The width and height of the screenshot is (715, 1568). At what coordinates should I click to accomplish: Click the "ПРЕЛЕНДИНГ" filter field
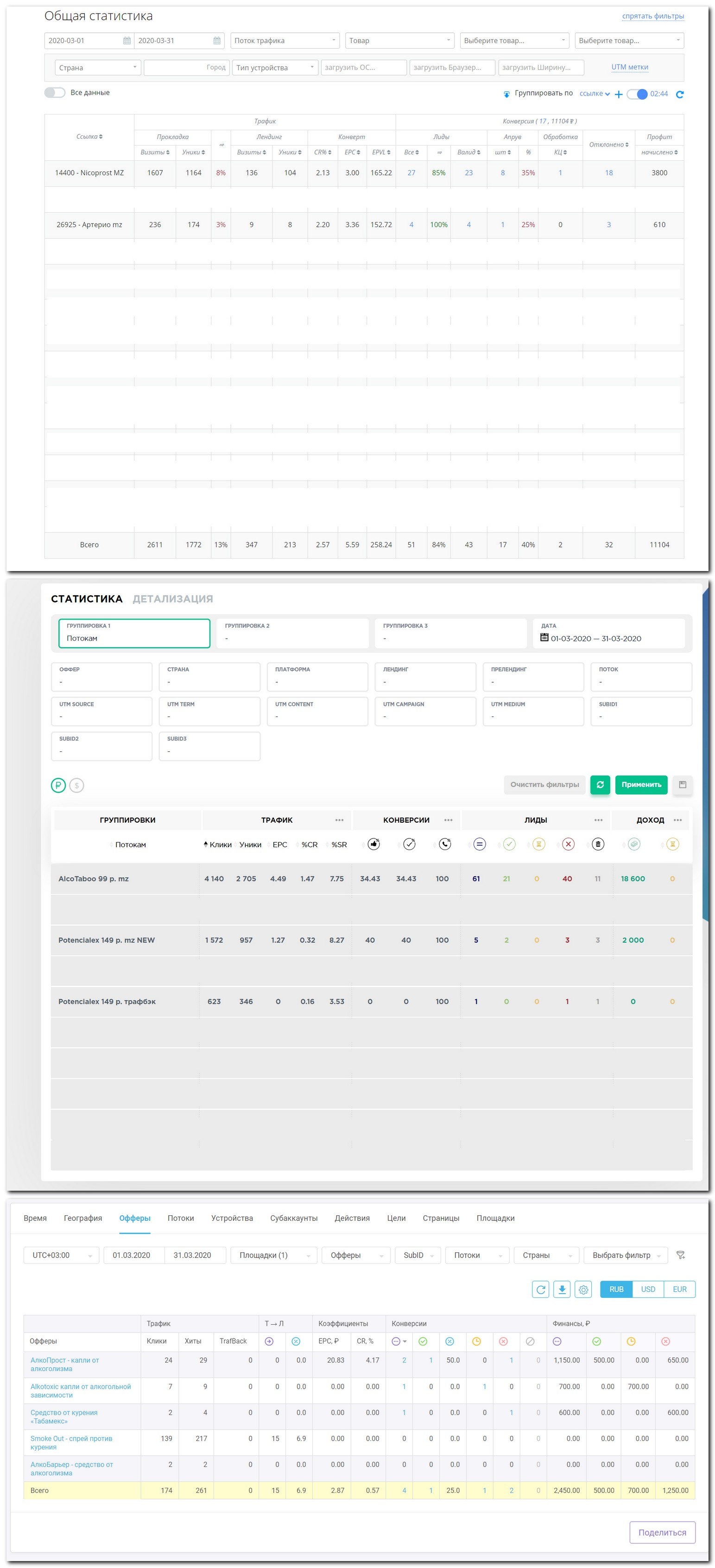[534, 677]
